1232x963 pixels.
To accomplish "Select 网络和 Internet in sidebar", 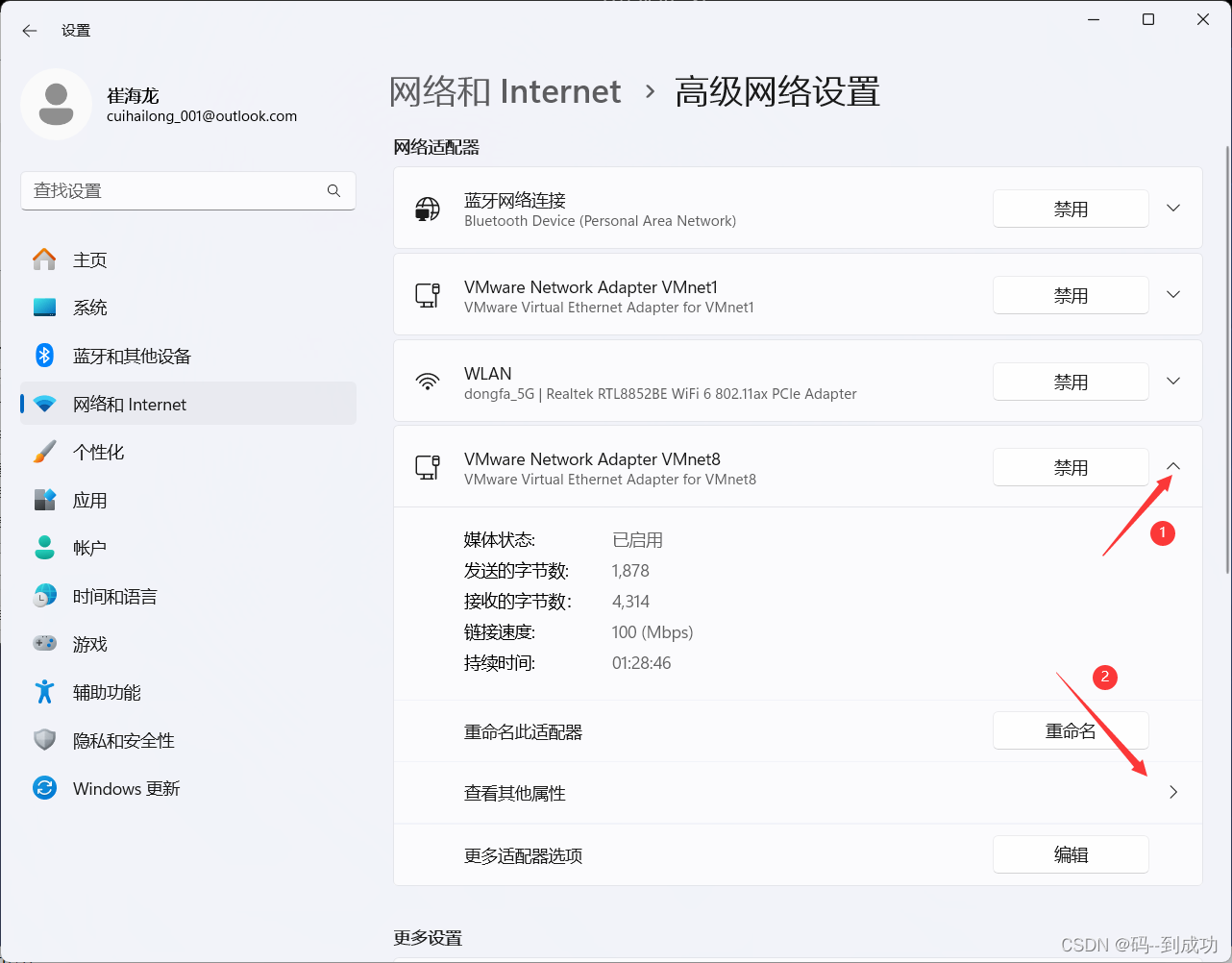I will click(x=188, y=404).
